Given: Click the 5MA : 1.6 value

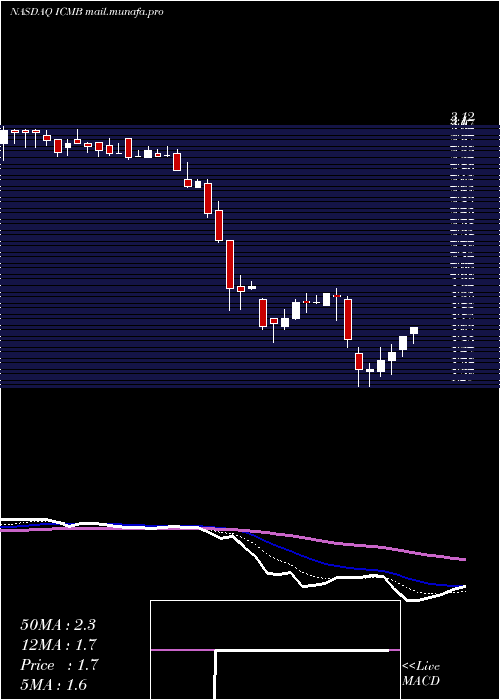Looking at the screenshot, I should (x=54, y=684).
